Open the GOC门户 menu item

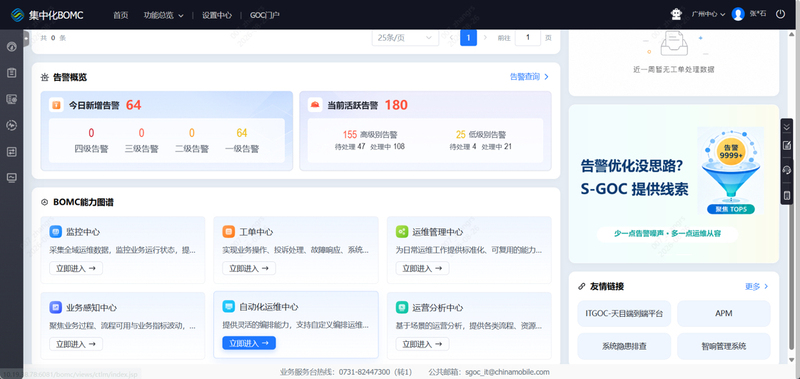[264, 15]
